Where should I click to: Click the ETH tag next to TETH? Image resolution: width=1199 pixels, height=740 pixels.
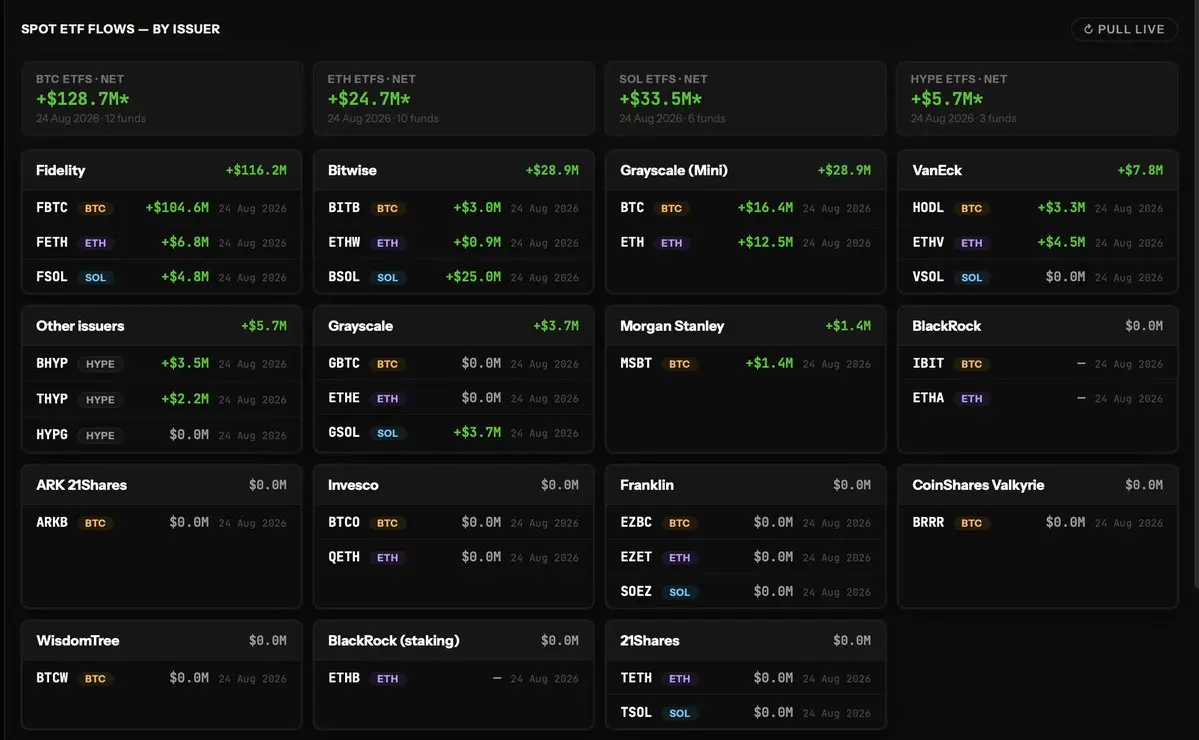pyautogui.click(x=679, y=679)
